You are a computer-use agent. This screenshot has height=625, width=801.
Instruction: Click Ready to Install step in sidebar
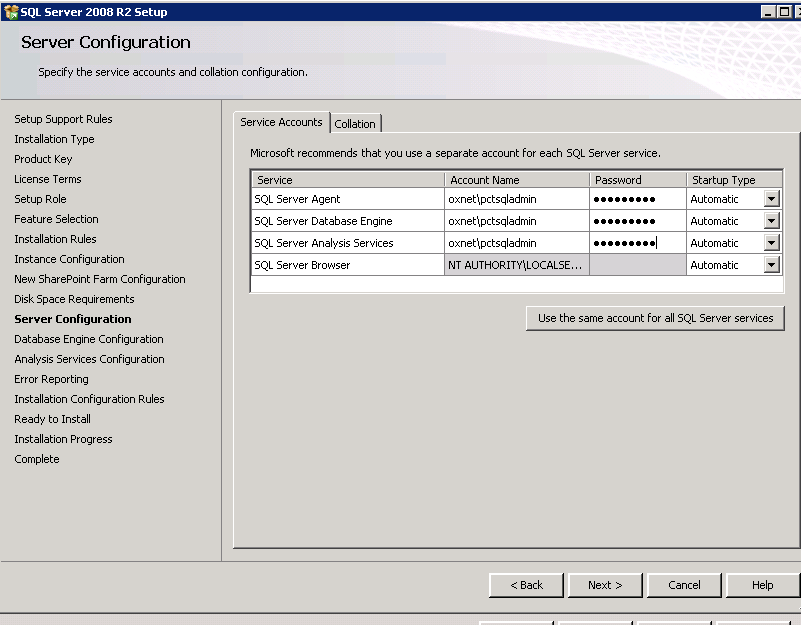tap(52, 419)
